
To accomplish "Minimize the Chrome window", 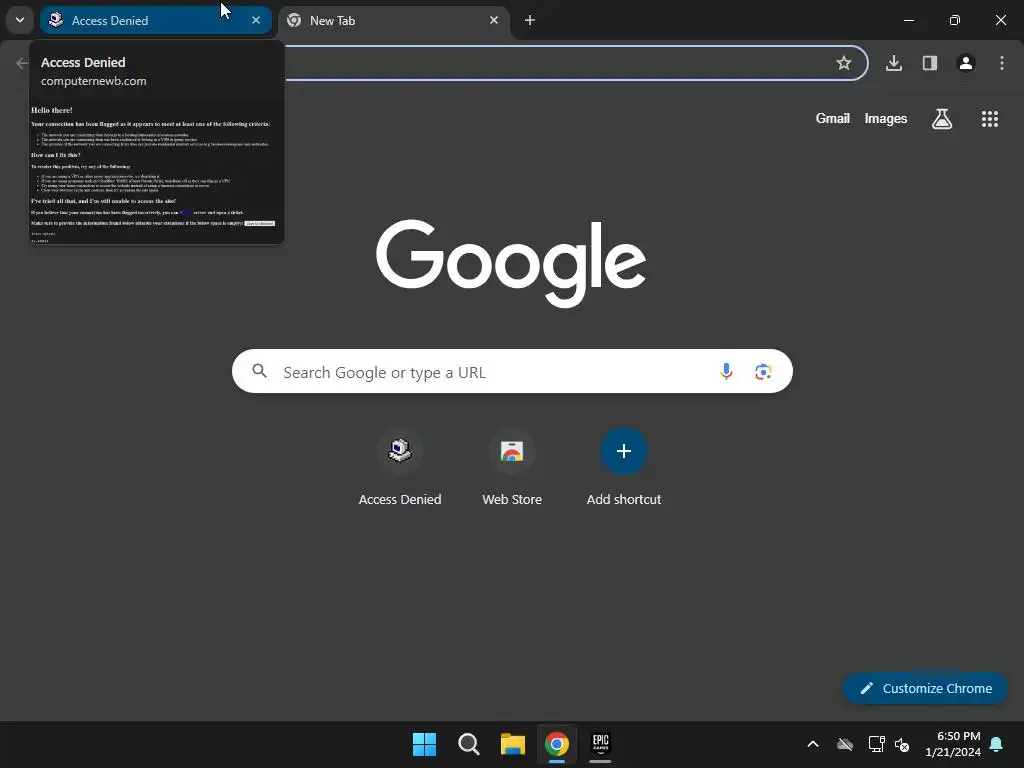I will 908,20.
